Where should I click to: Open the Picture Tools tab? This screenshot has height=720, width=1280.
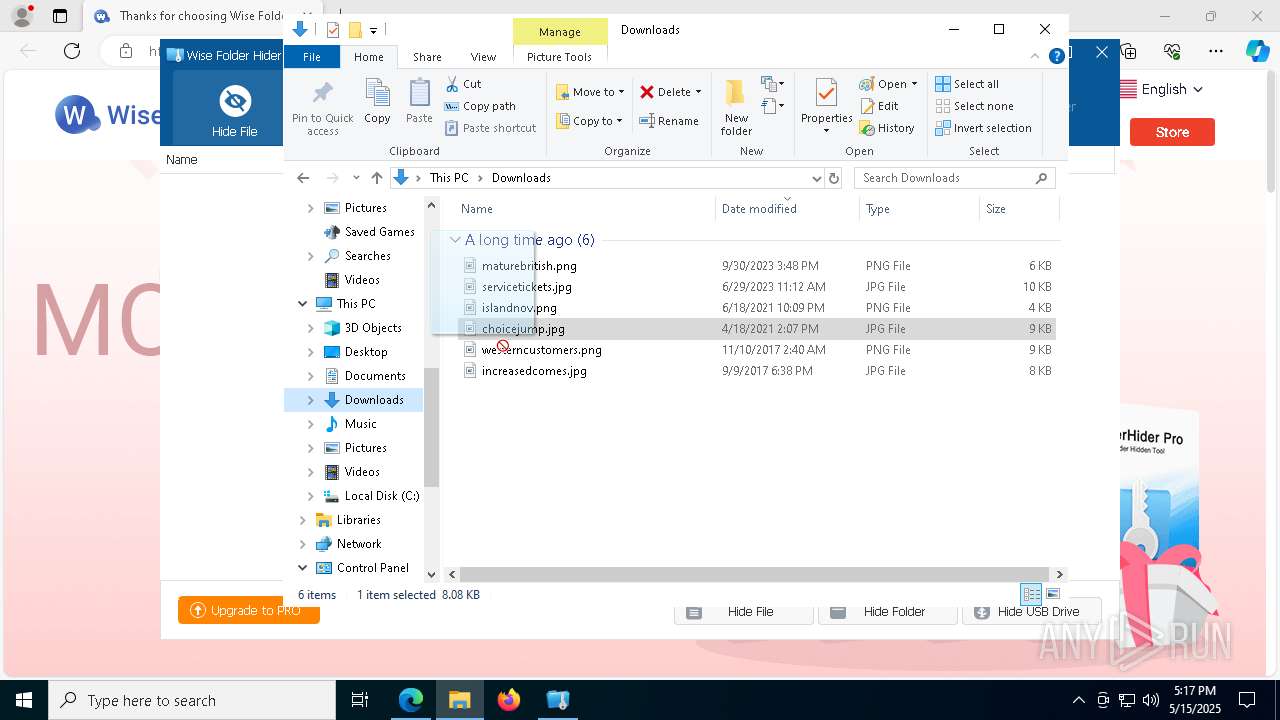(x=559, y=57)
